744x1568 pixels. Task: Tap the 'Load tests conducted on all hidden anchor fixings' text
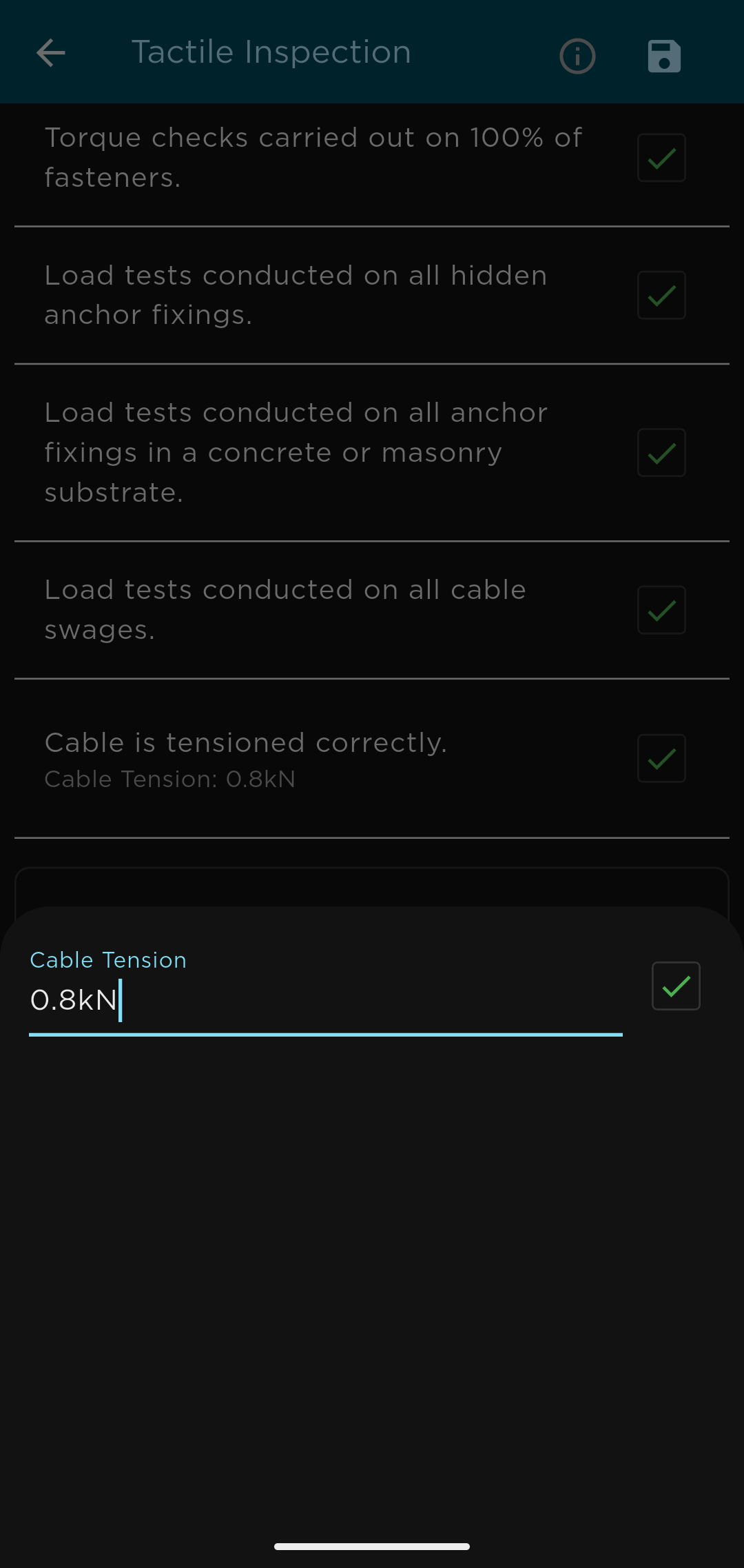[x=296, y=295]
